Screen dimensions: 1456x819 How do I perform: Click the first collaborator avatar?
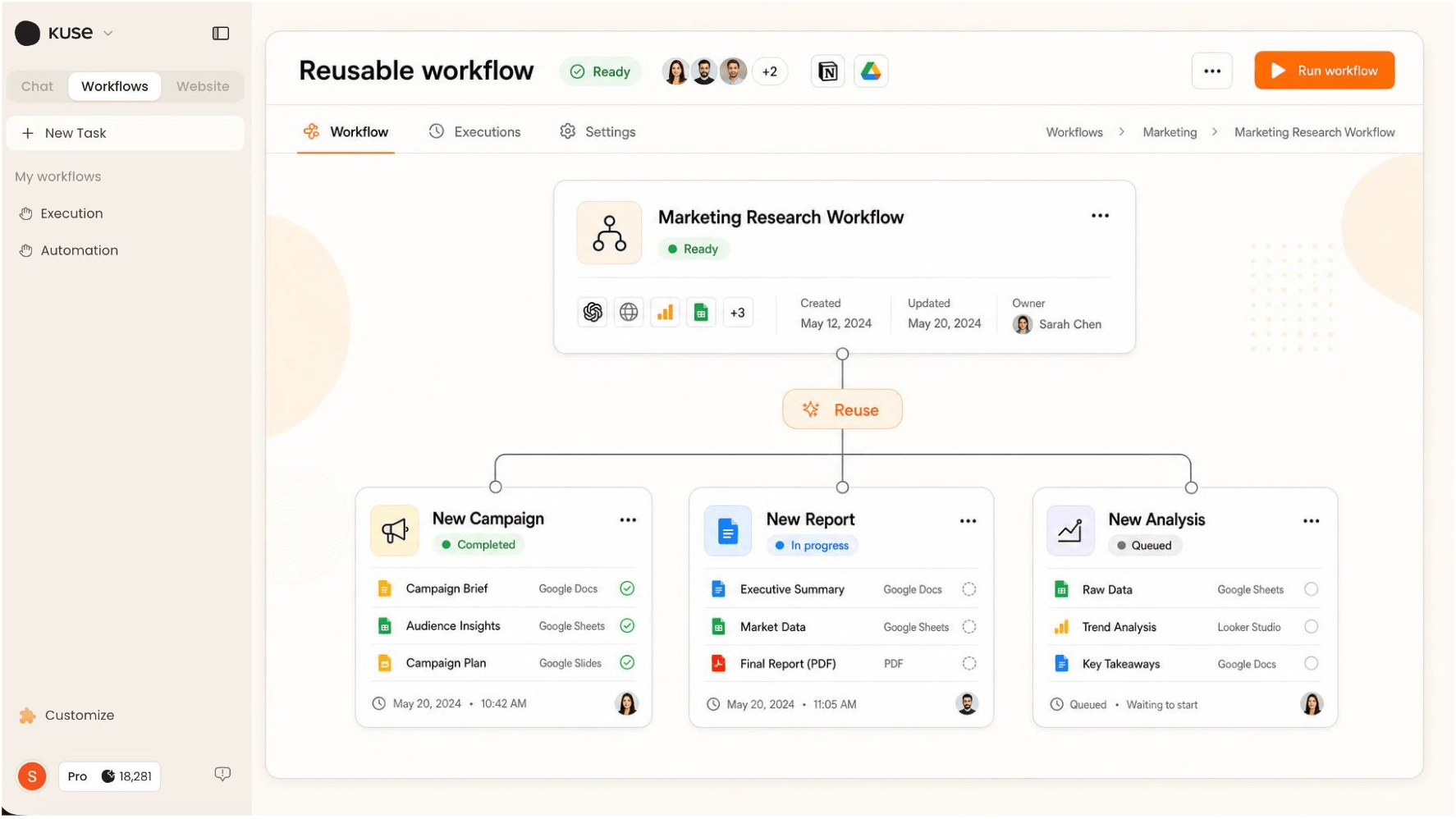click(x=675, y=71)
